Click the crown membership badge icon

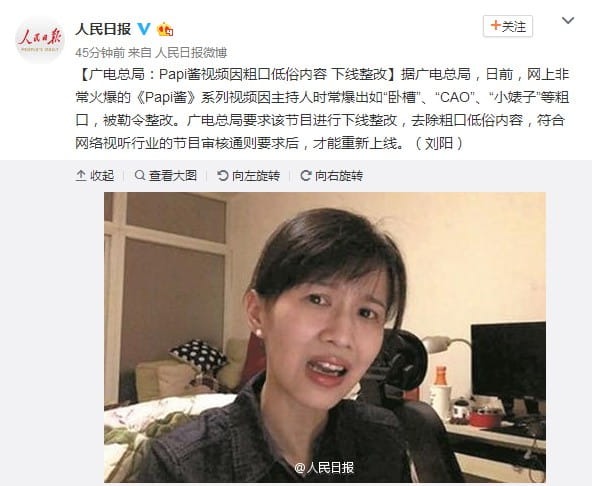tap(165, 29)
